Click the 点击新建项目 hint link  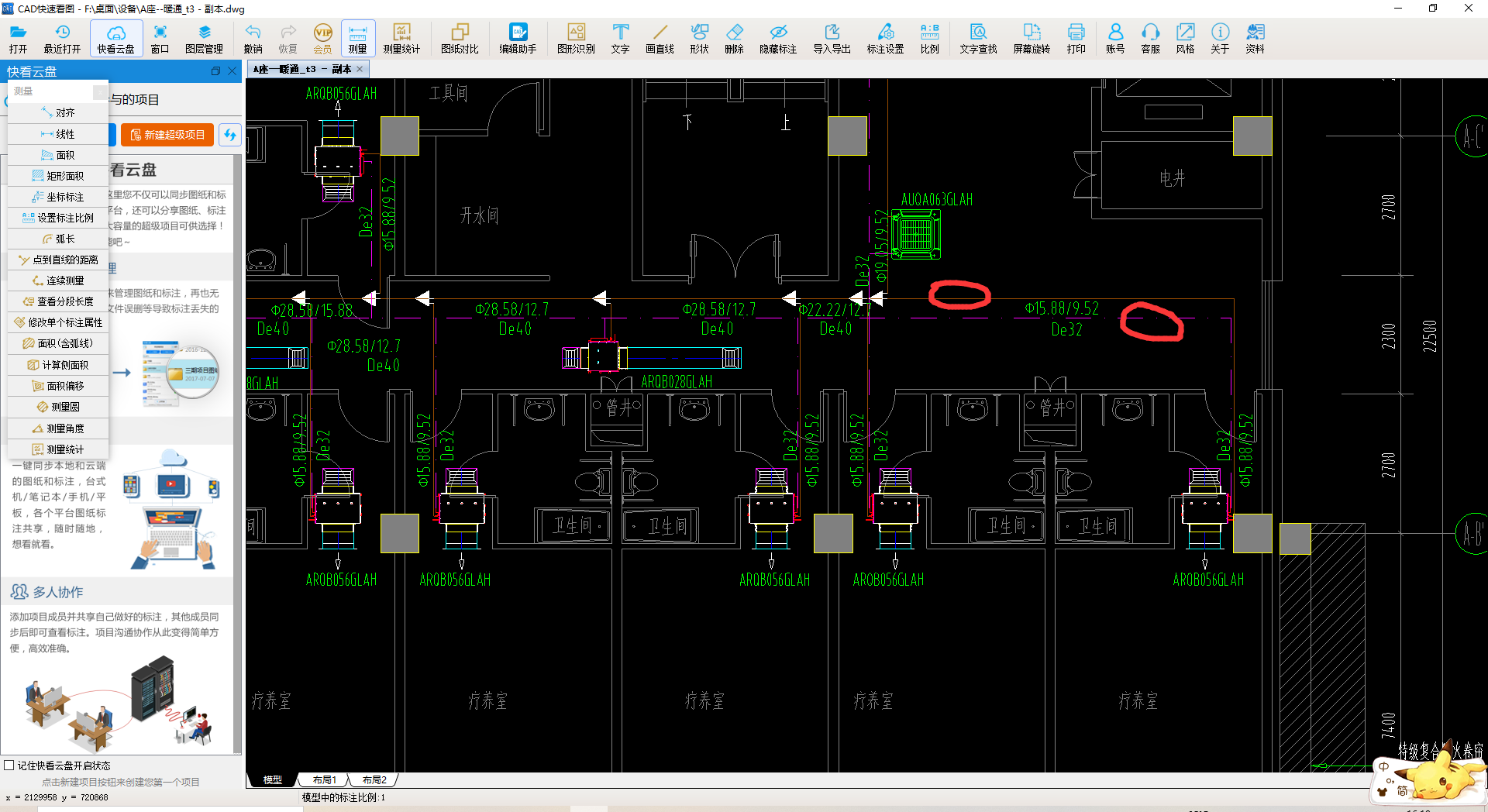pyautogui.click(x=120, y=782)
